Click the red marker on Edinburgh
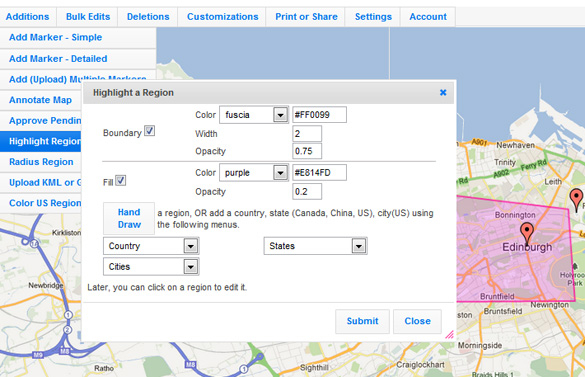This screenshot has height=377, width=585. pyautogui.click(x=527, y=233)
